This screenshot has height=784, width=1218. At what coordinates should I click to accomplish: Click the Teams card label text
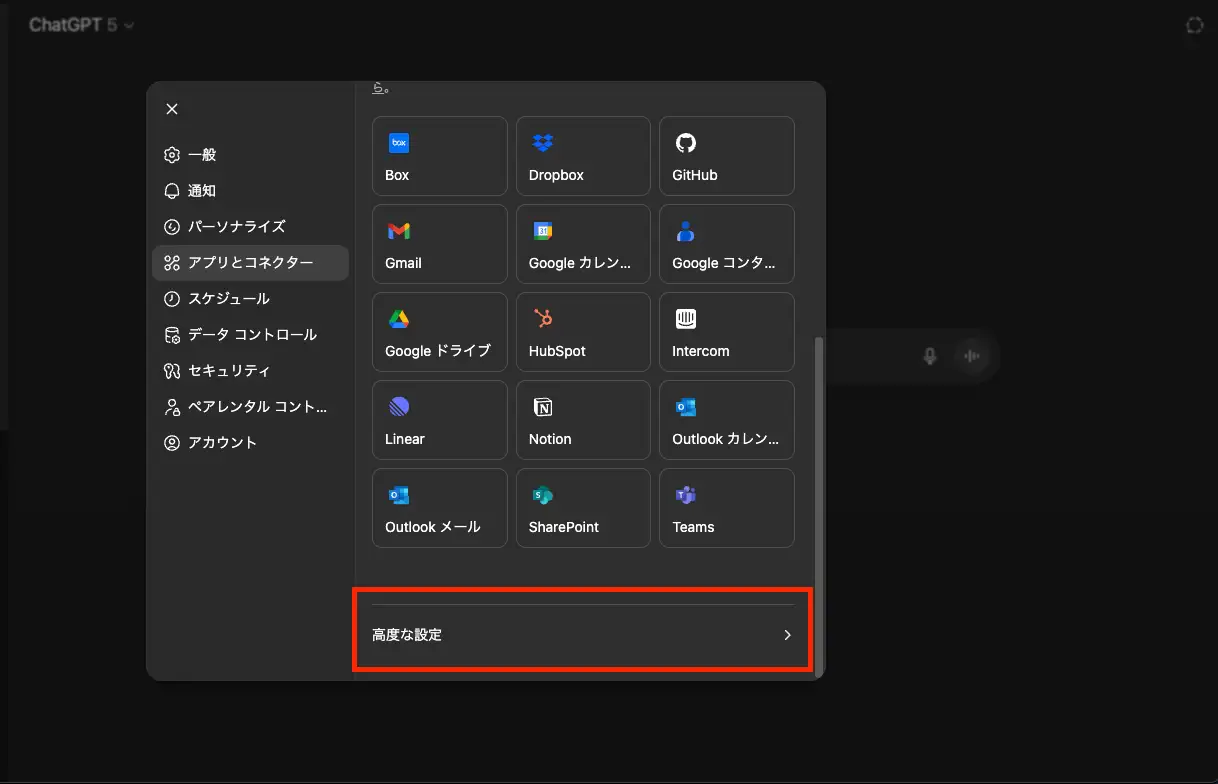693,527
